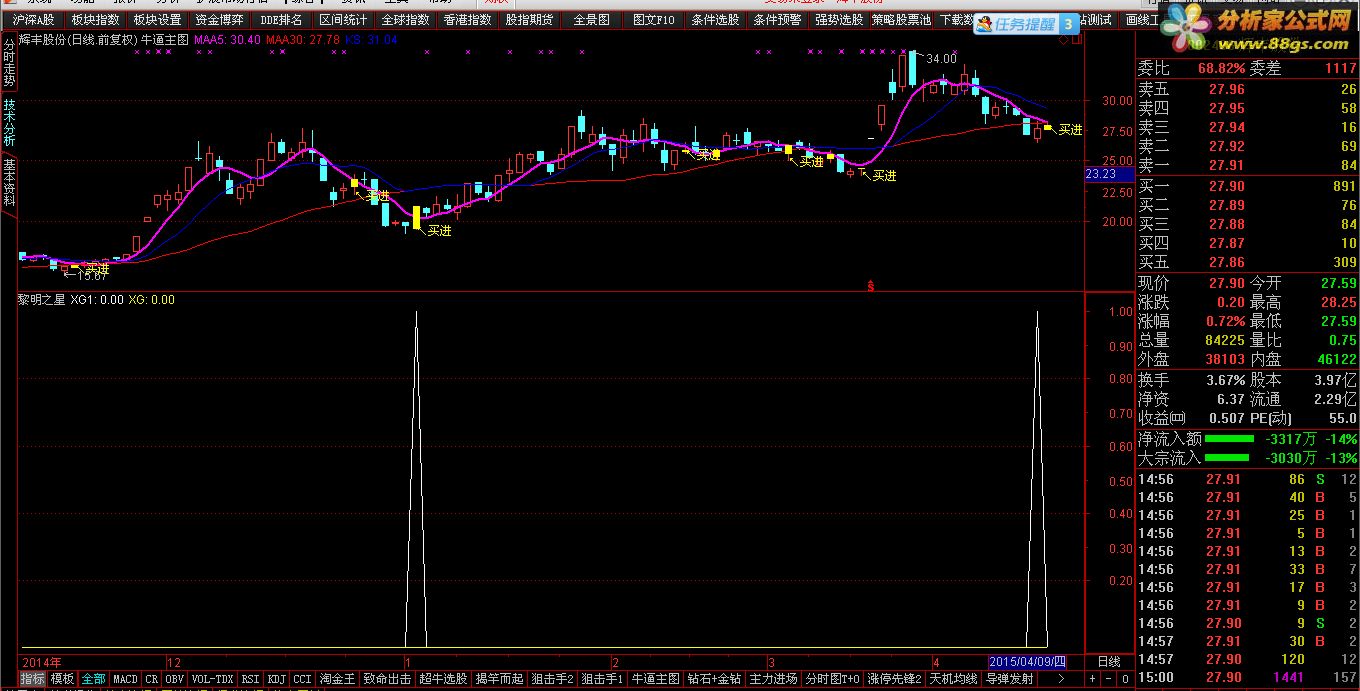
Task: Open 沪深A股 from the toolbar
Action: [x=34, y=19]
